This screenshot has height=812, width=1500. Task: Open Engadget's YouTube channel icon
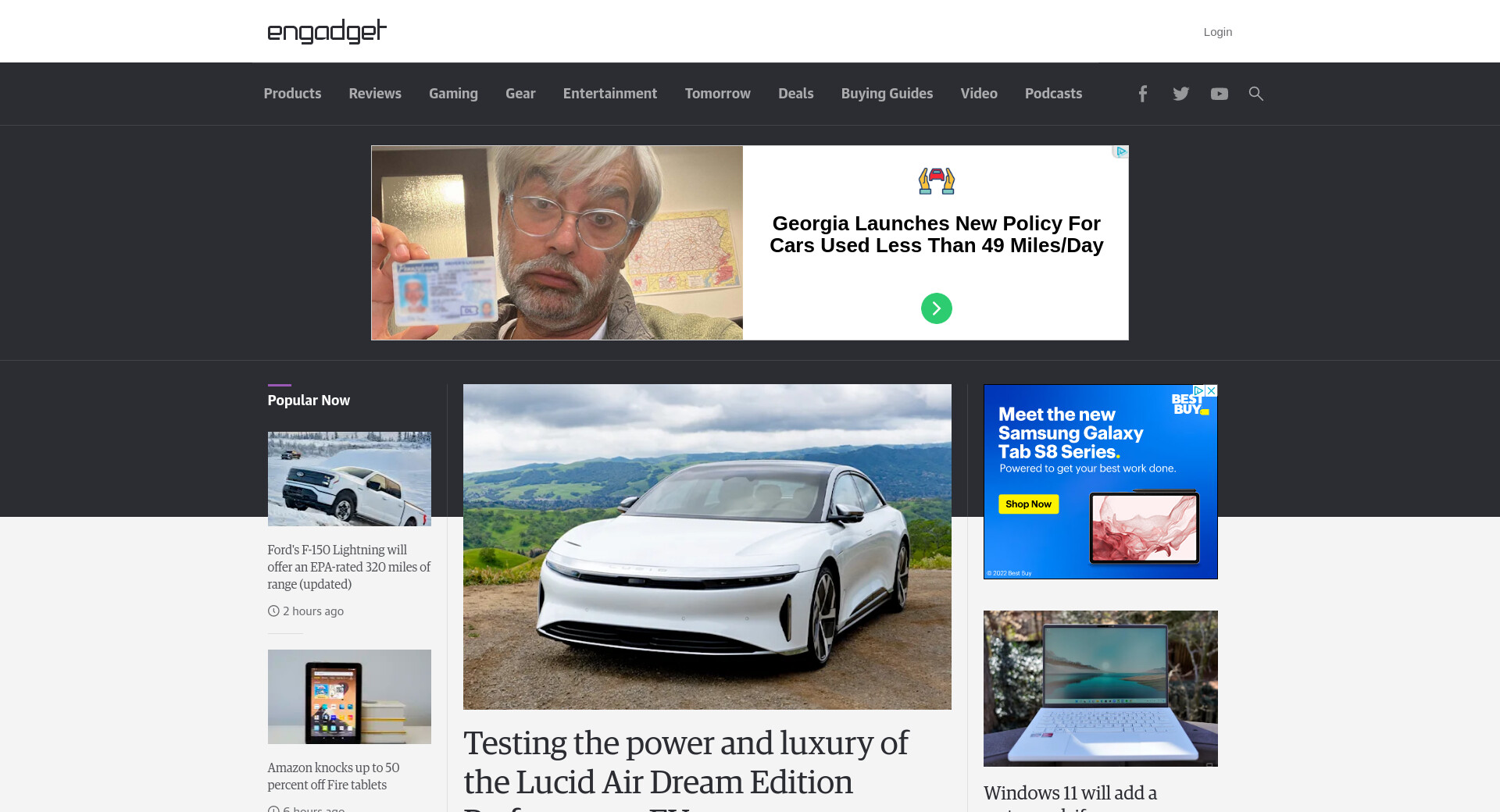pyautogui.click(x=1219, y=94)
